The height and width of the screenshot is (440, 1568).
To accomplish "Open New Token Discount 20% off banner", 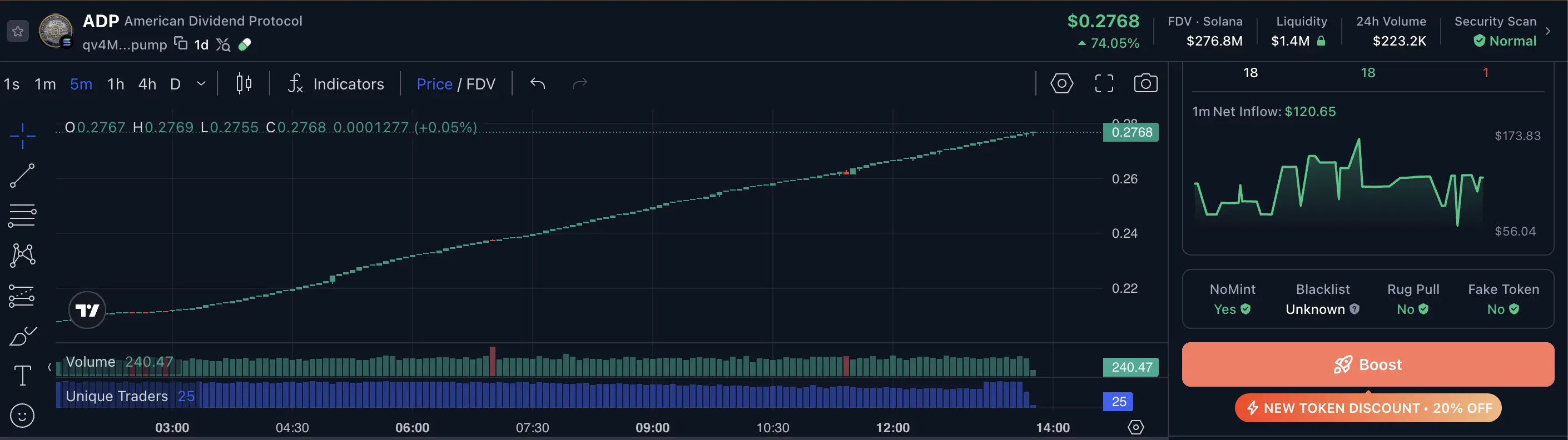I will point(1368,408).
